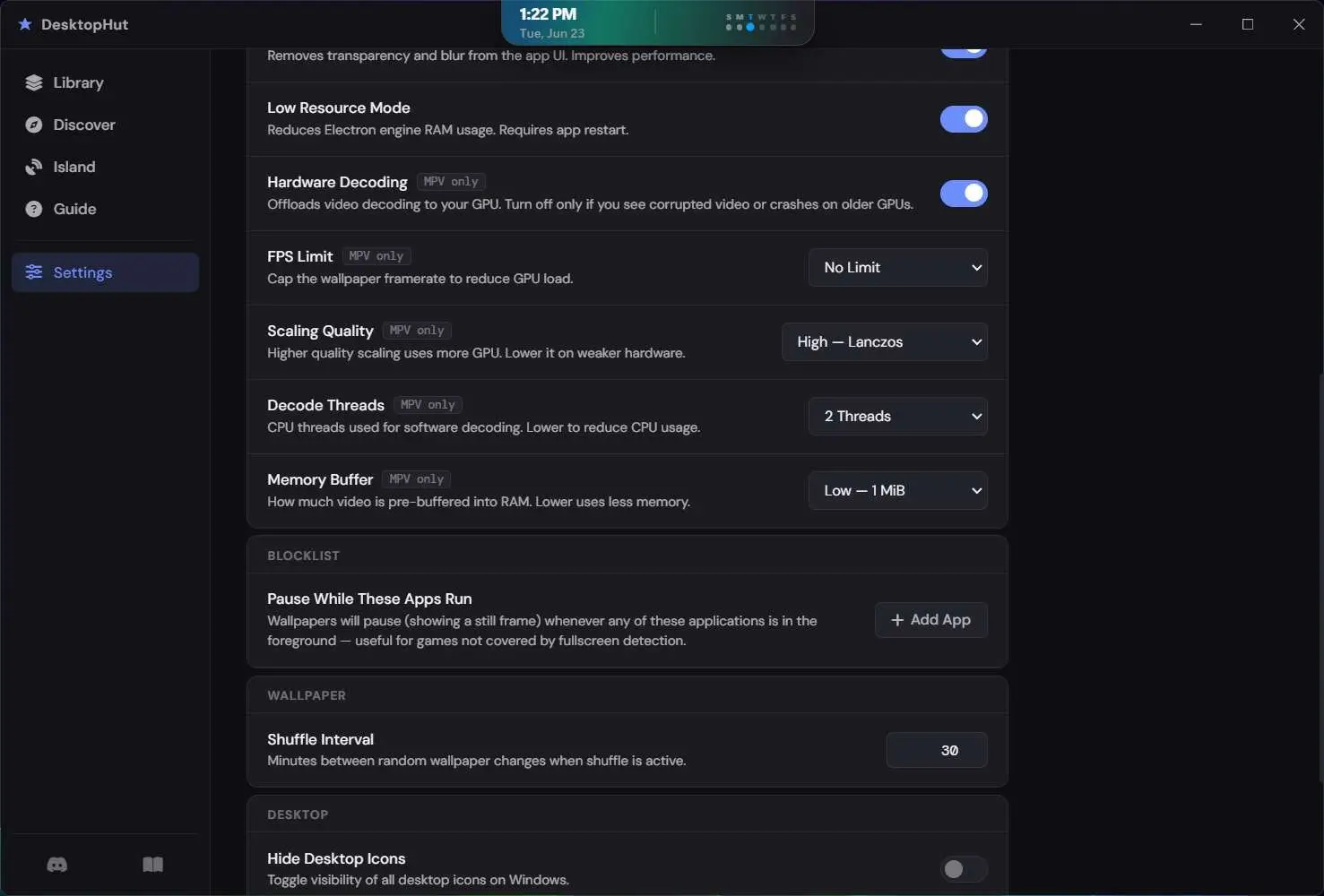Click the Library stack icon in sidebar
Image resolution: width=1324 pixels, height=896 pixels.
tap(34, 82)
